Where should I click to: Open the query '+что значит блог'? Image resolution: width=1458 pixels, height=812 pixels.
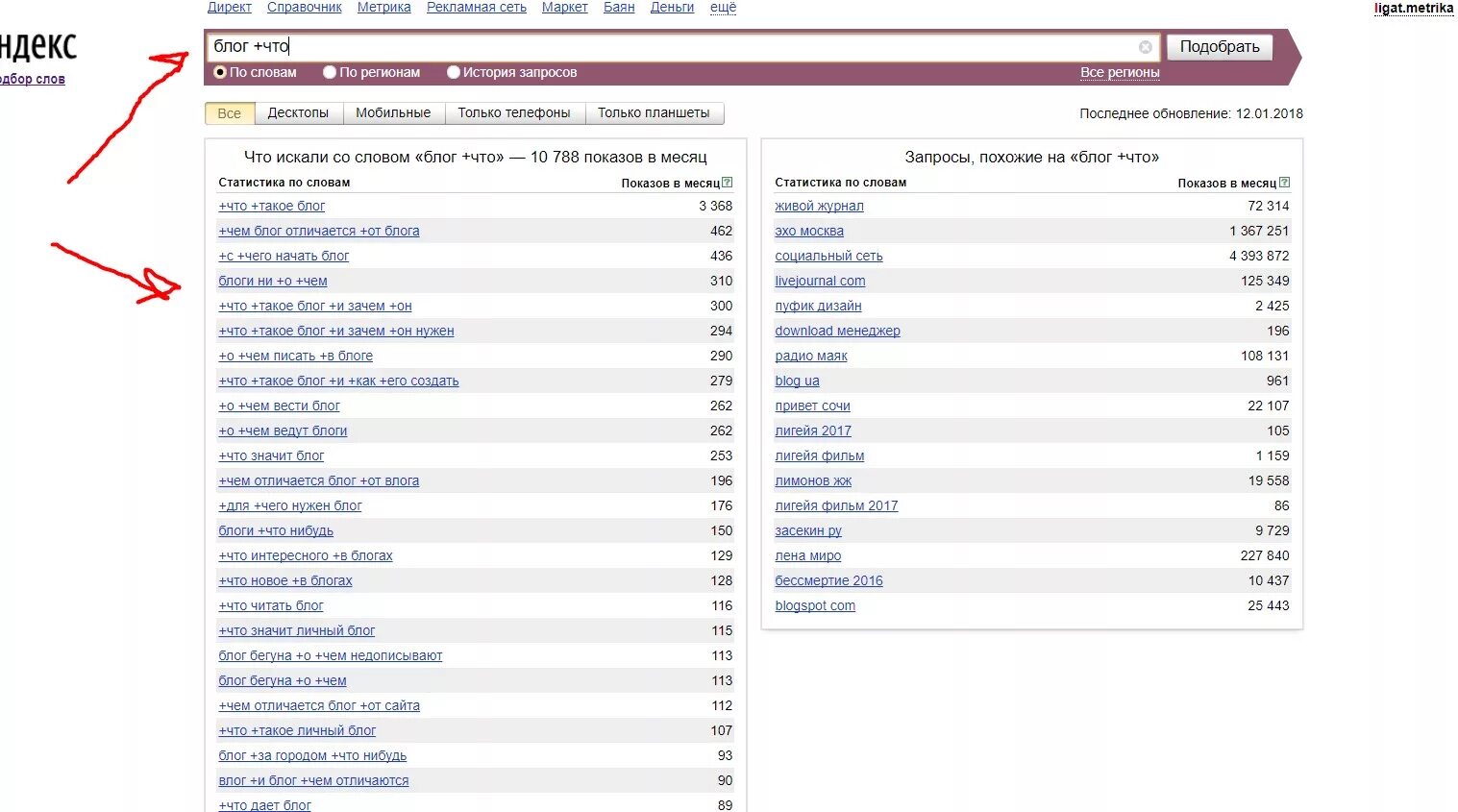tap(271, 455)
